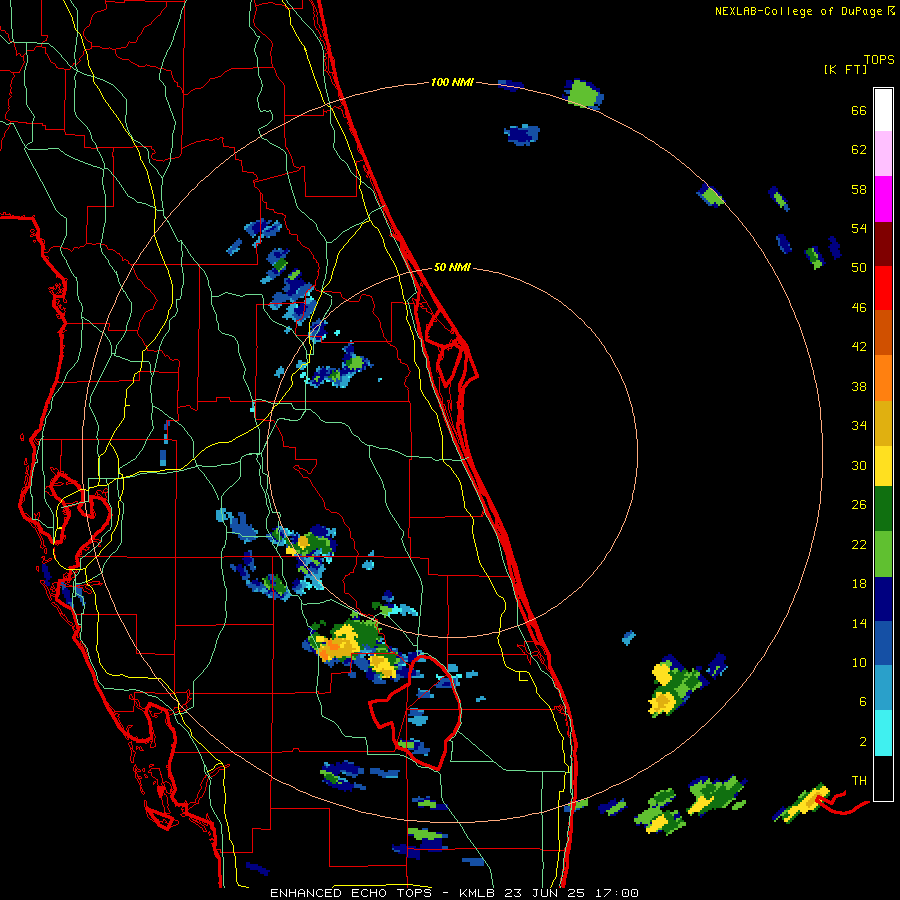
Task: Pick the light orange legend swatch
Action: click(883, 378)
